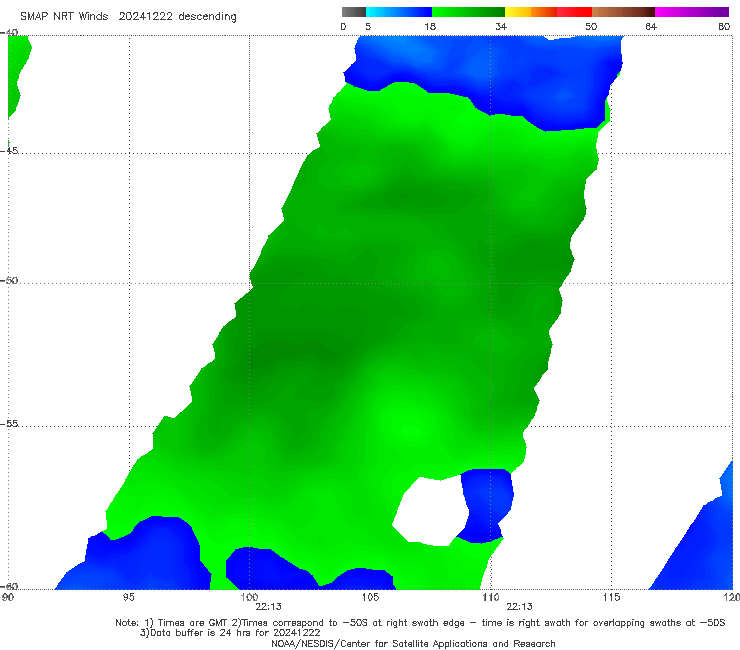Click the date "20241222" in the title
The width and height of the screenshot is (740, 650).
pyautogui.click(x=145, y=17)
